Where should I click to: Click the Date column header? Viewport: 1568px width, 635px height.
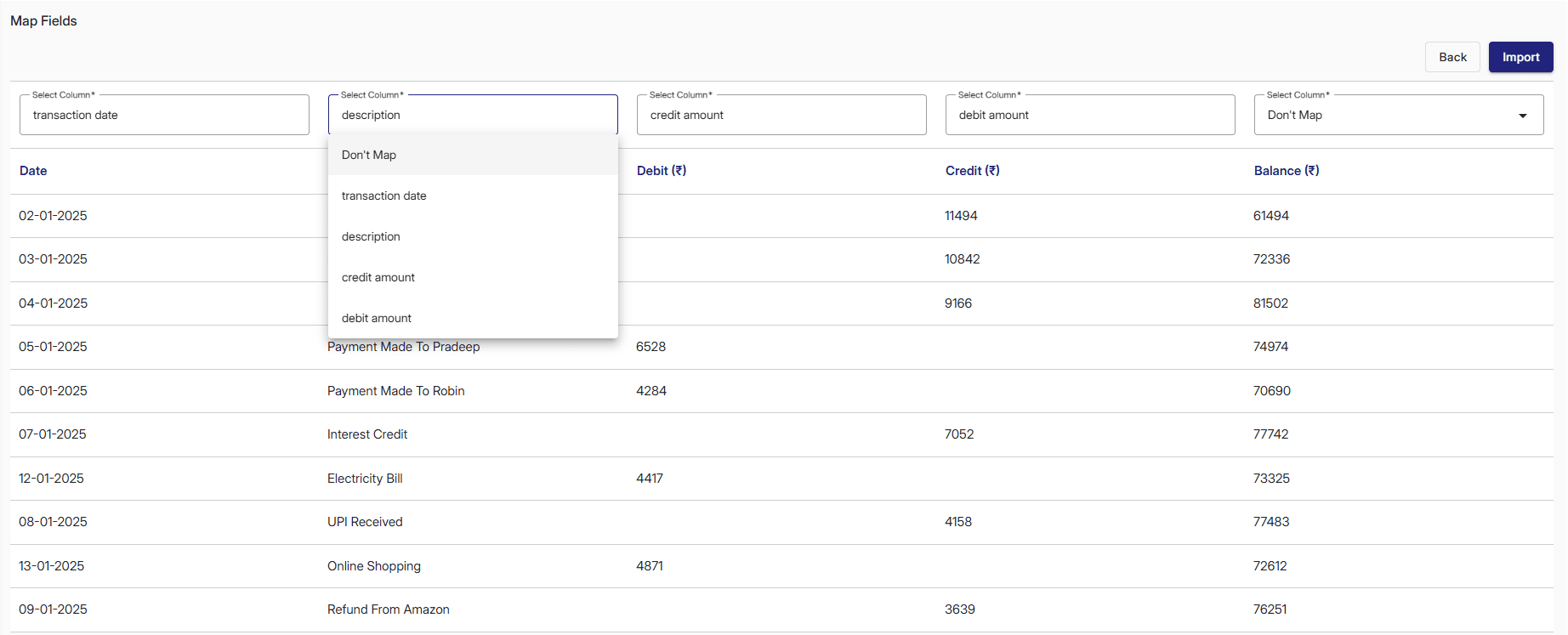coord(33,171)
